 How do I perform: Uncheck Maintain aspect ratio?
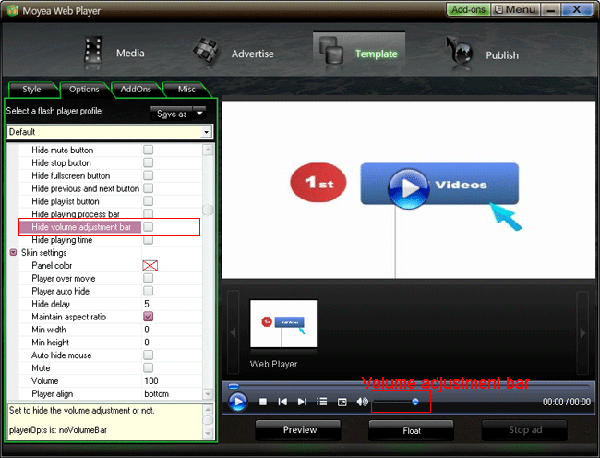[x=148, y=316]
